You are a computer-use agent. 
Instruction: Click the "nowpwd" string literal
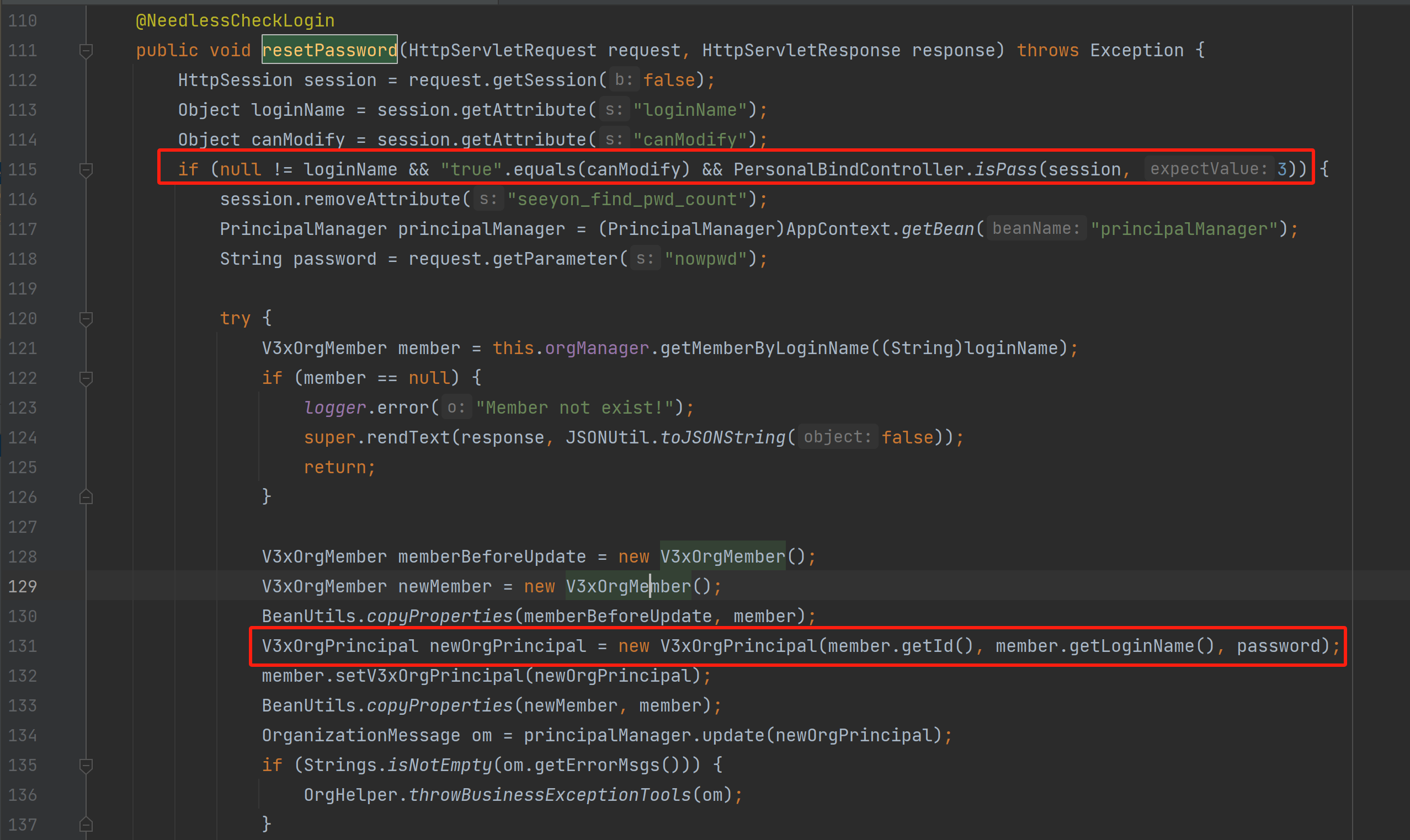pos(706,259)
